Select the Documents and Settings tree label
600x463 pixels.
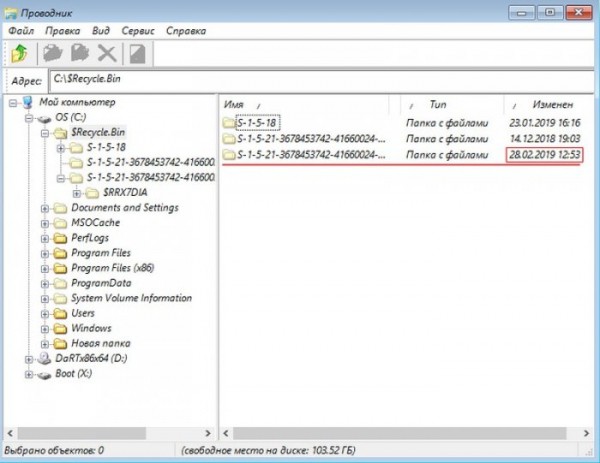pyautogui.click(x=125, y=208)
